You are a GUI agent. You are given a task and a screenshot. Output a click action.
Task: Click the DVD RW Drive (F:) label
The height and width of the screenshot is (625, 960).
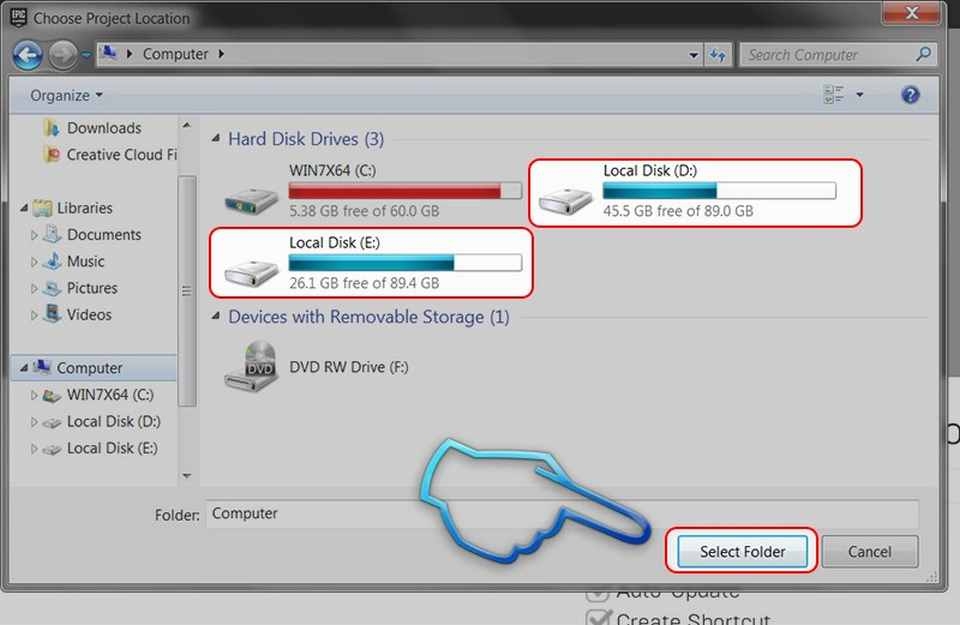point(348,367)
